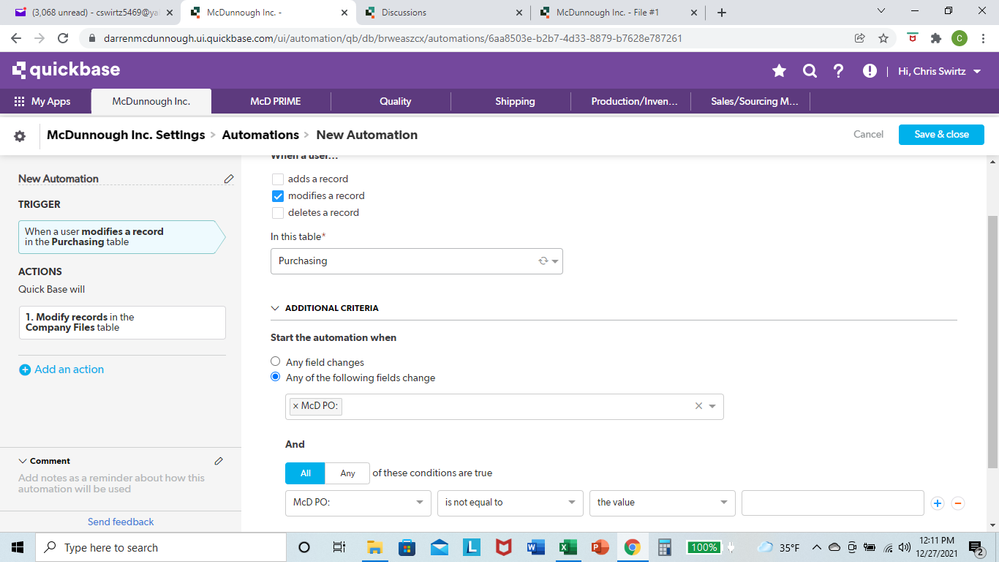The height and width of the screenshot is (562, 999).
Task: Bookmark this page star icon
Action: point(883,38)
